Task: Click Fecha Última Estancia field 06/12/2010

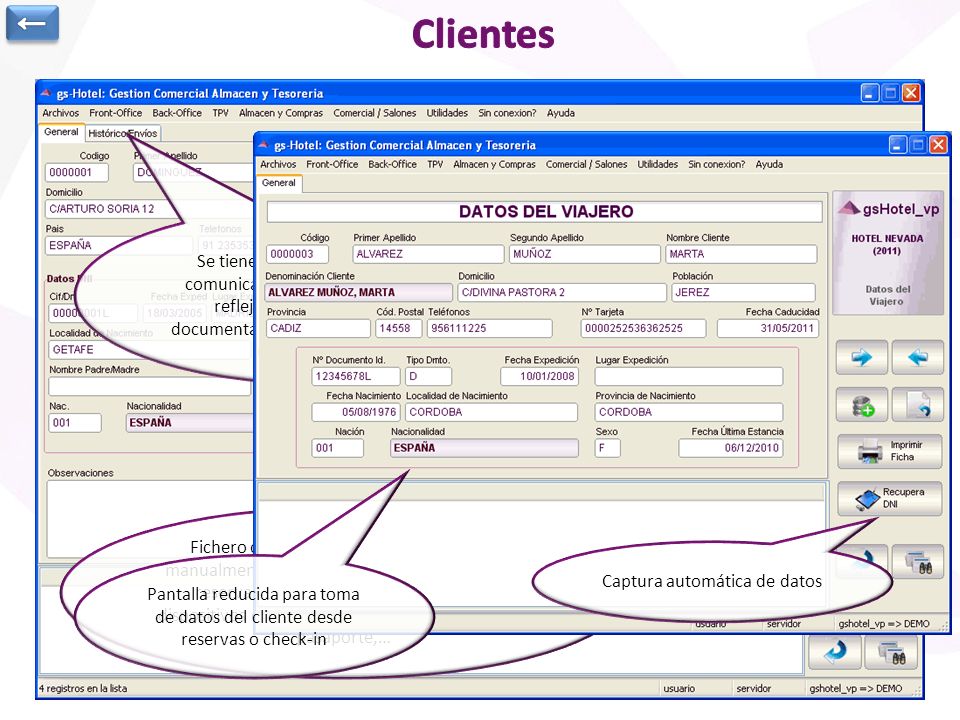Action: click(730, 448)
